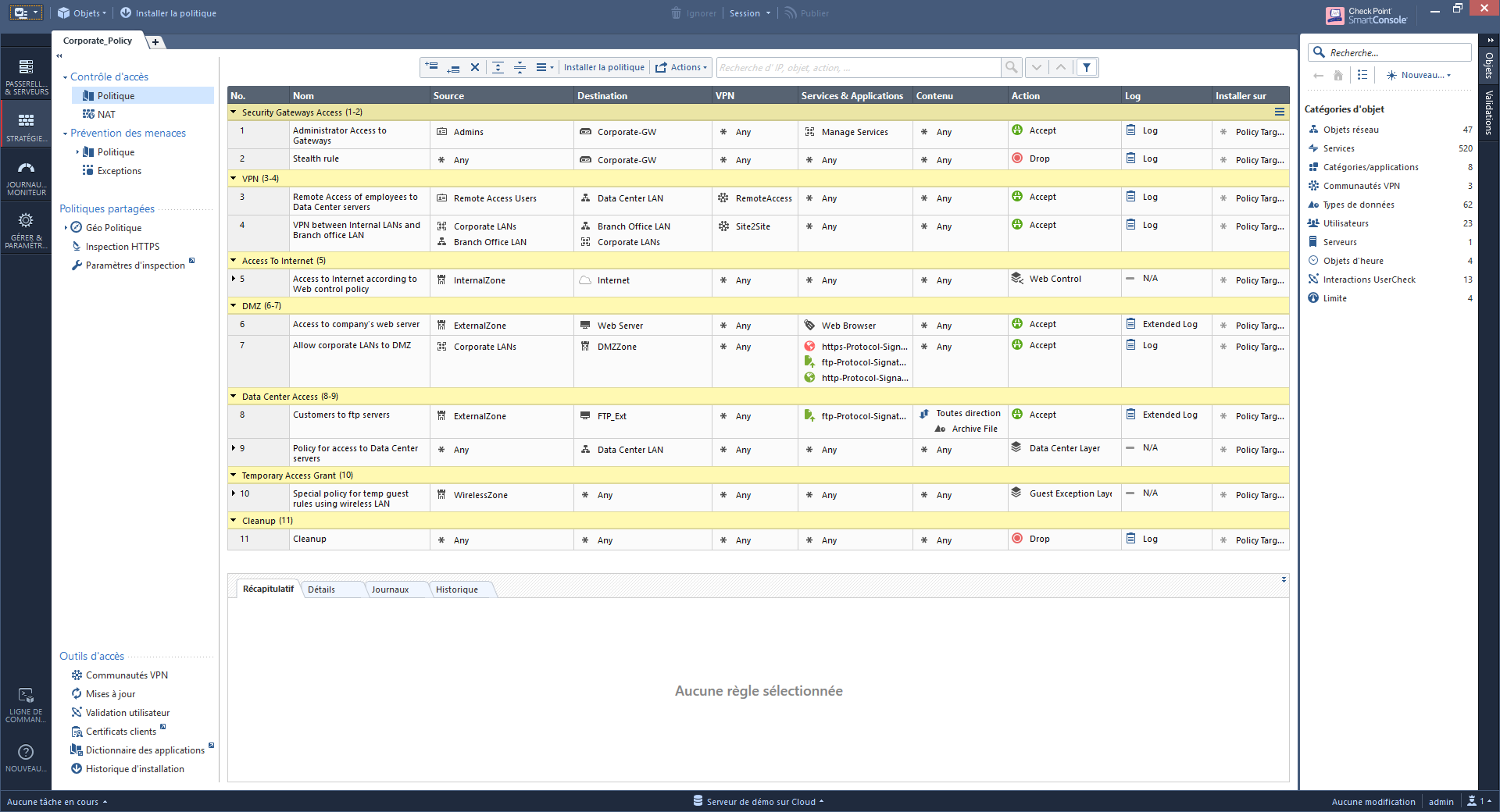This screenshot has width=1500, height=812.
Task: Click Installer la politique in top bar
Action: pyautogui.click(x=168, y=13)
